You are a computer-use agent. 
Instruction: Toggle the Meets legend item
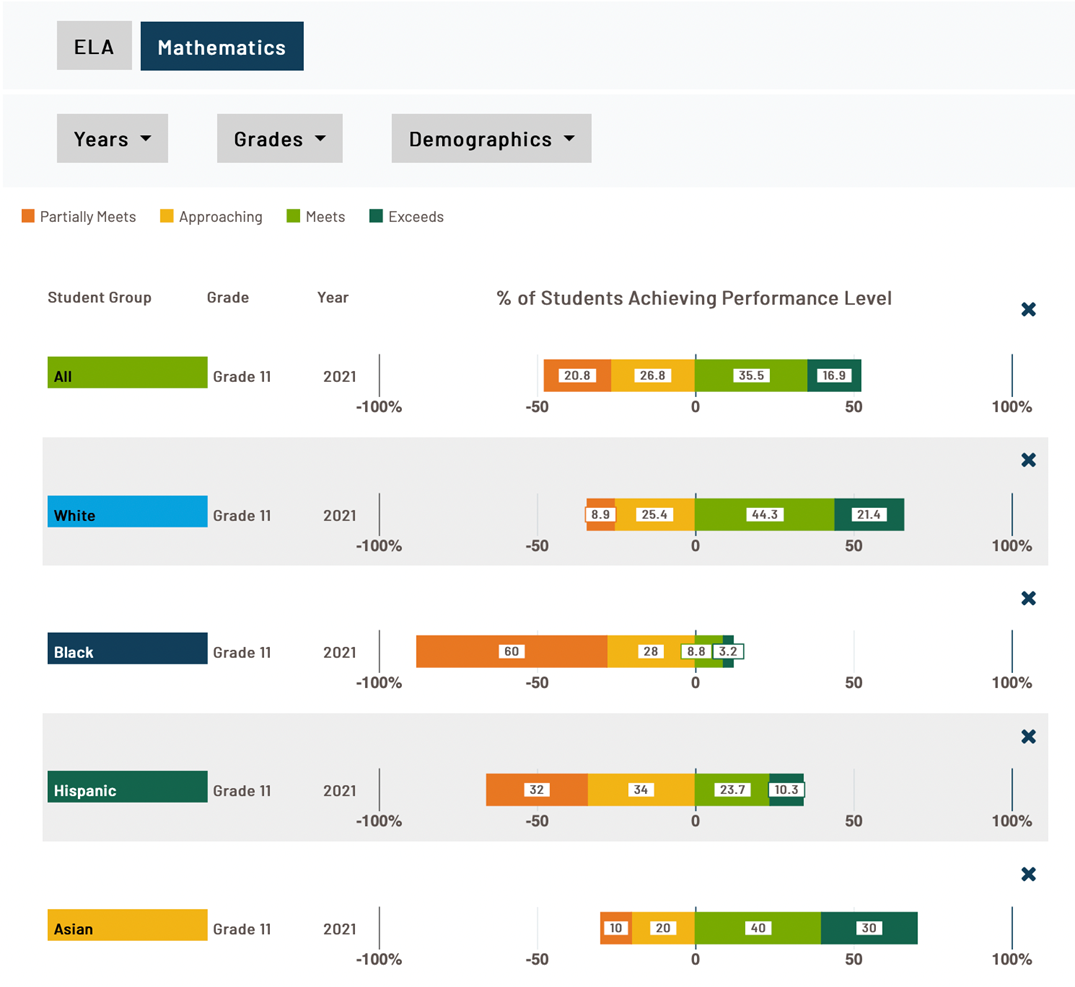(315, 216)
